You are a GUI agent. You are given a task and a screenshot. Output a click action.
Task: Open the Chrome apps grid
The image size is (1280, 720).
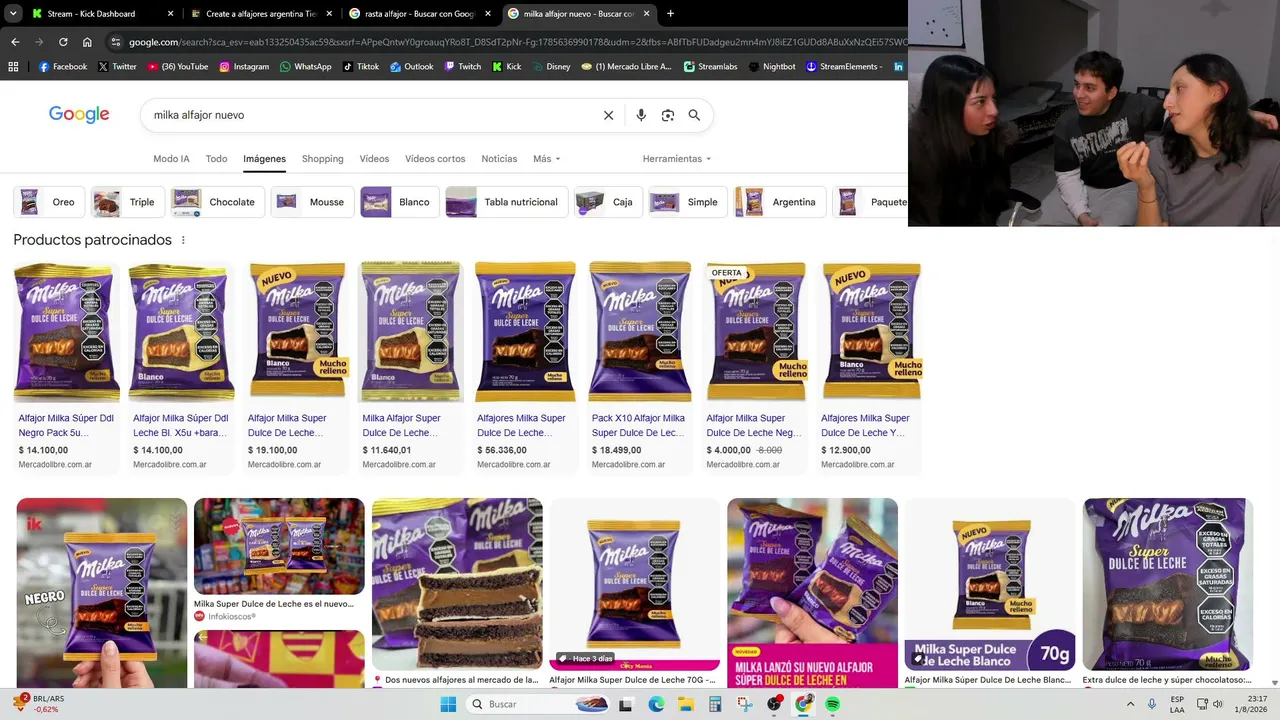[x=13, y=67]
